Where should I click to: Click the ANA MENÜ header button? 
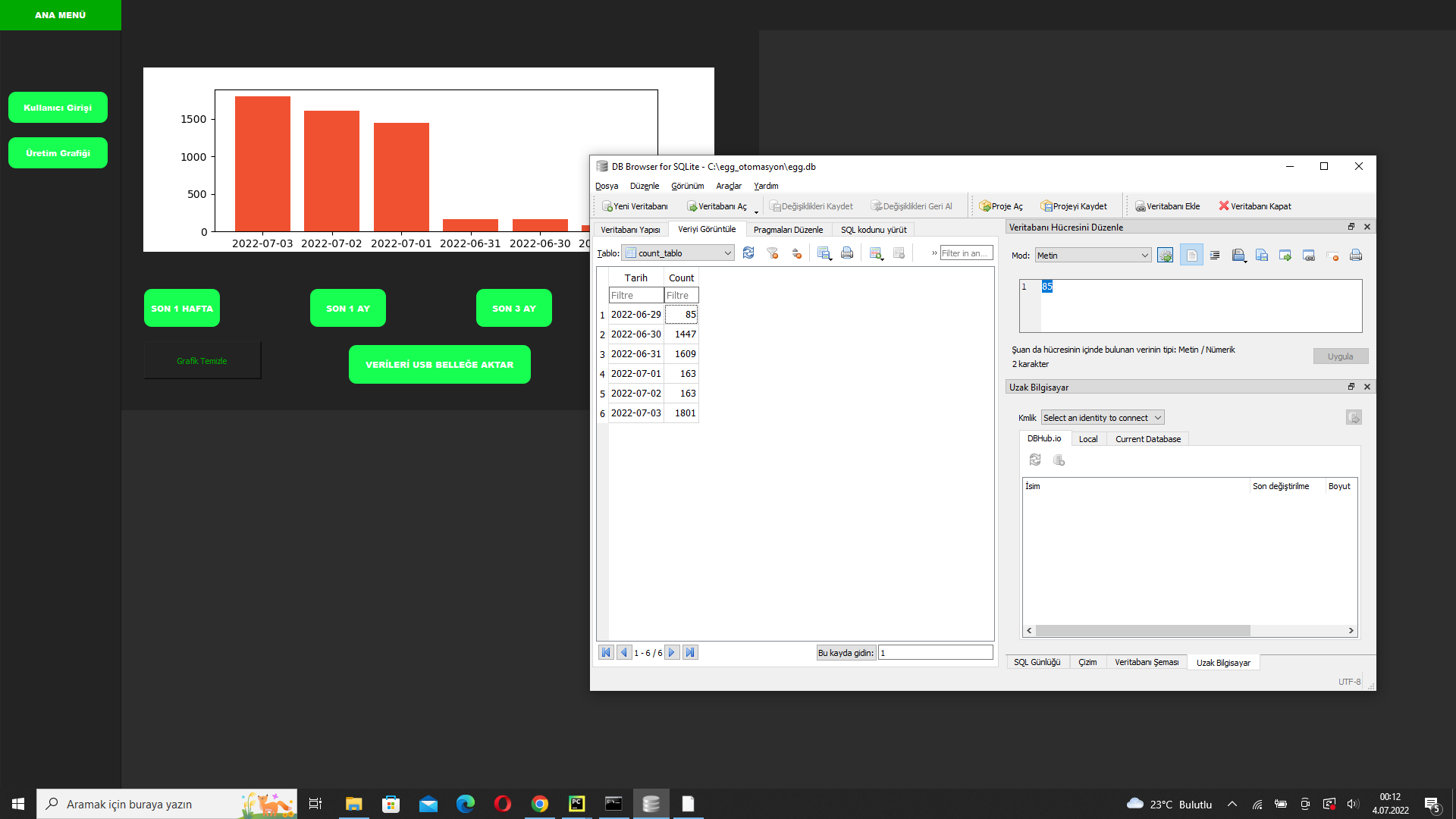pos(61,15)
